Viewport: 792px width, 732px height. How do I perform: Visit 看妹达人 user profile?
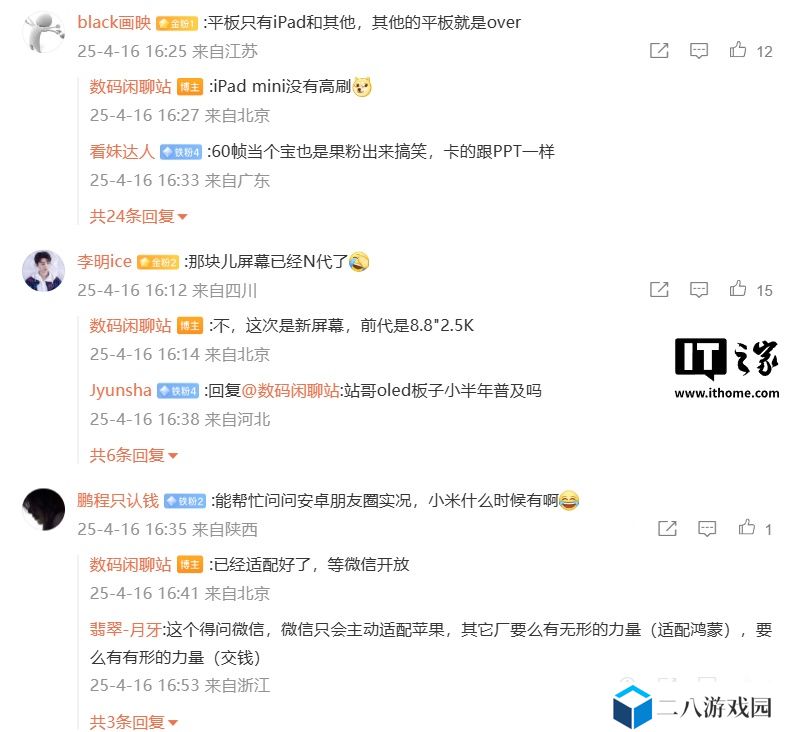pyautogui.click(x=122, y=151)
